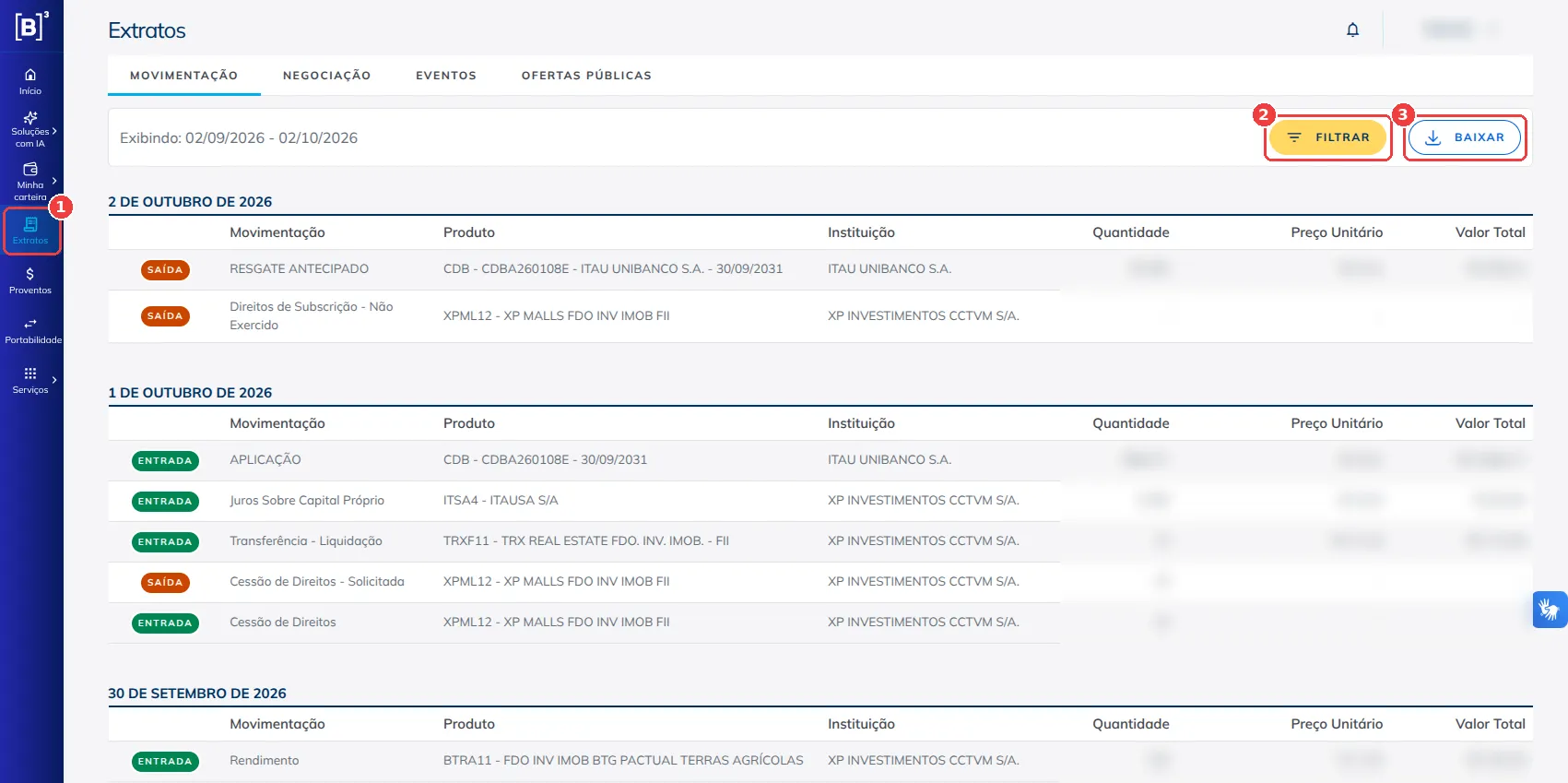The height and width of the screenshot is (783, 1568).
Task: Select Cessão de Direitos - Solicitada row
Action: [x=820, y=582]
